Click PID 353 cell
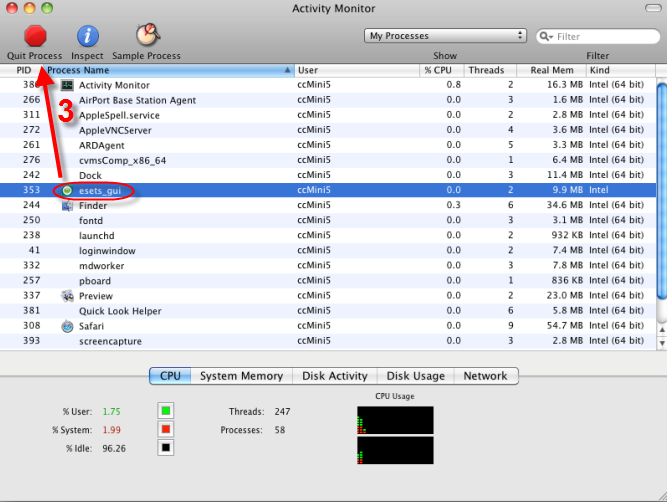 pyautogui.click(x=31, y=190)
